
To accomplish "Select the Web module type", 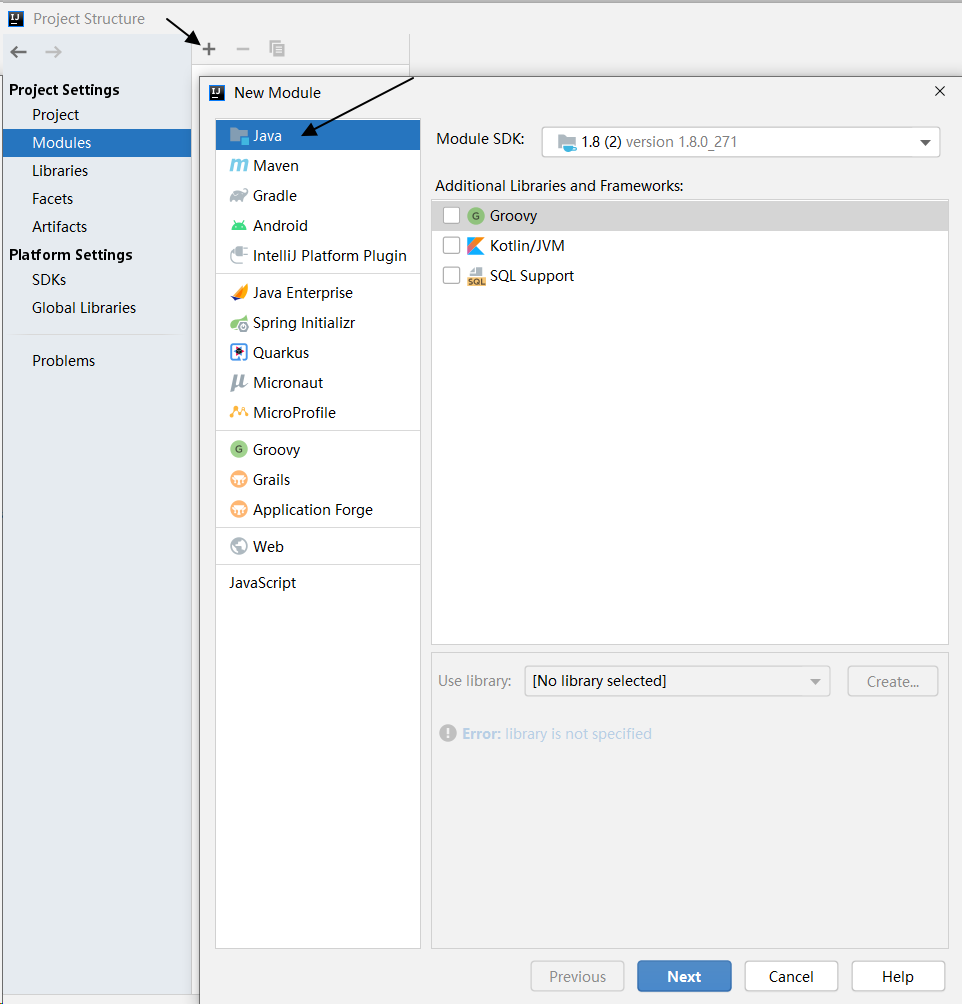I will 318,546.
